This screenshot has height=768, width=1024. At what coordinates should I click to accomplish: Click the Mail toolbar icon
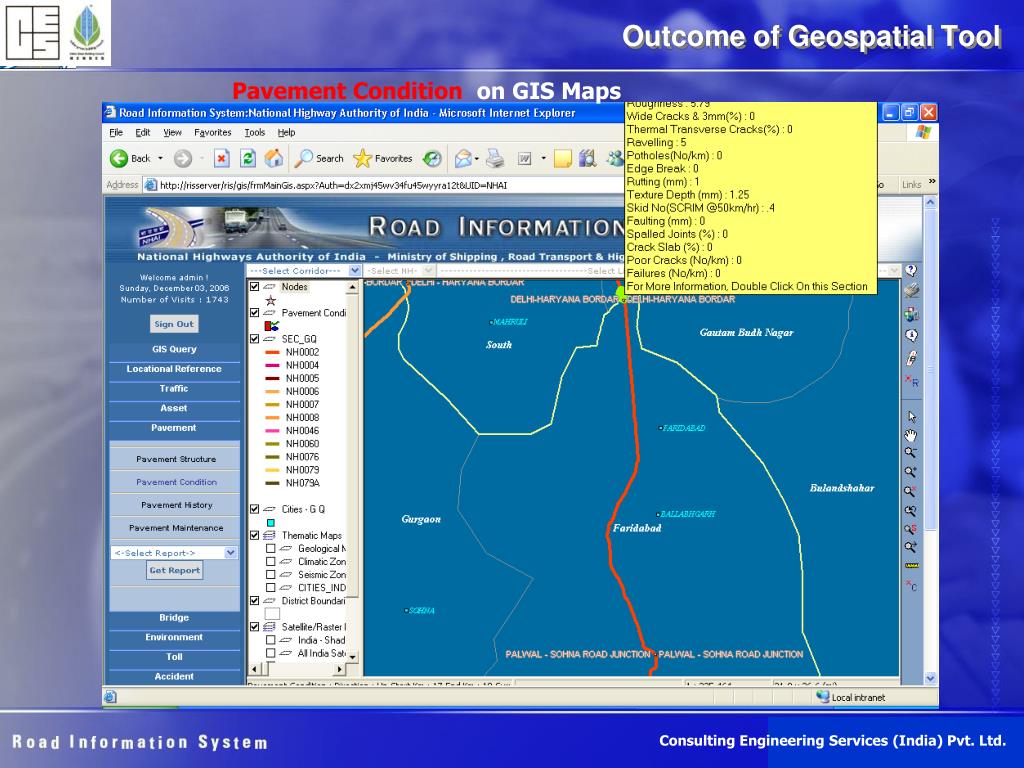tap(463, 158)
